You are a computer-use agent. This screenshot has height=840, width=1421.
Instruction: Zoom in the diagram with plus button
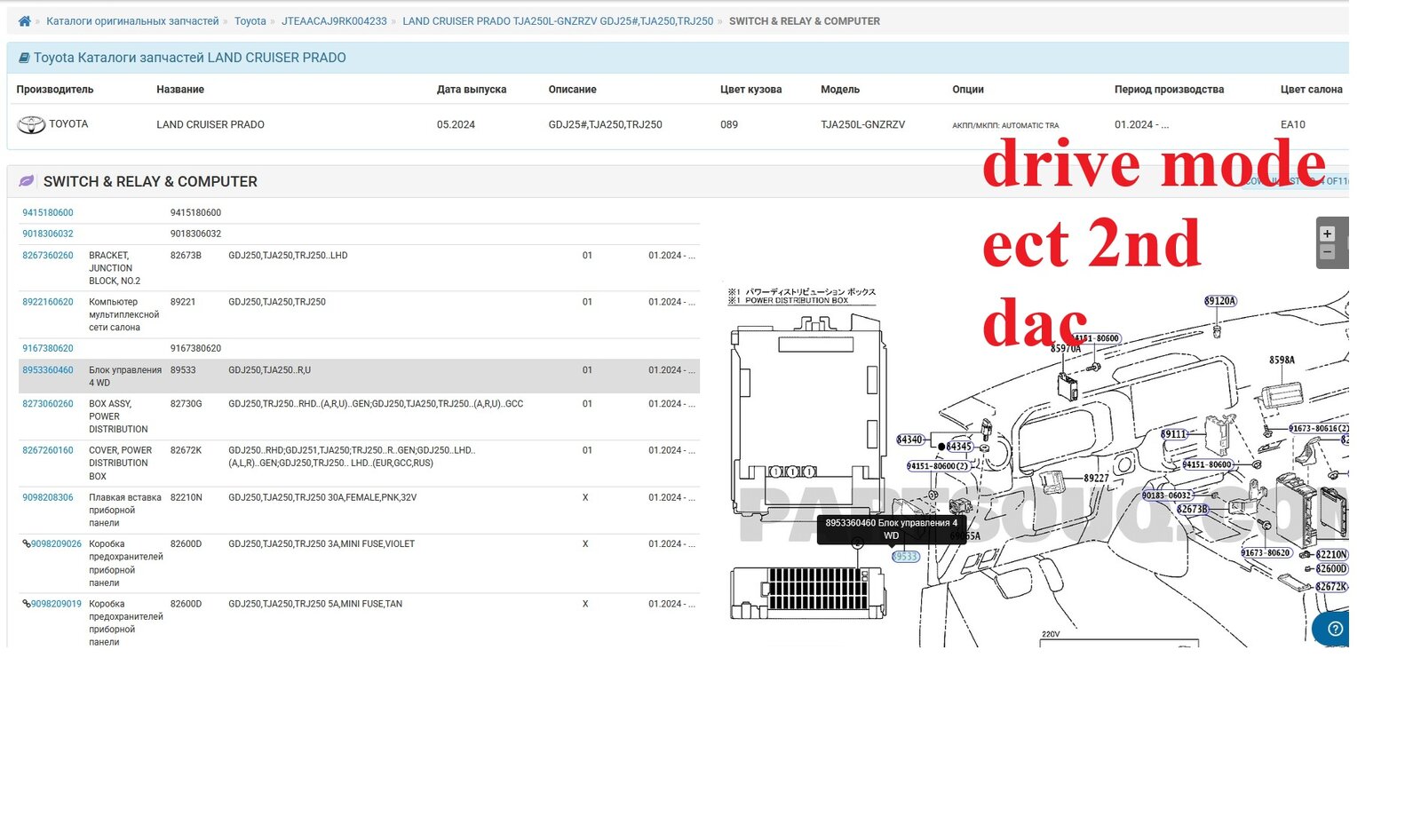point(1327,234)
